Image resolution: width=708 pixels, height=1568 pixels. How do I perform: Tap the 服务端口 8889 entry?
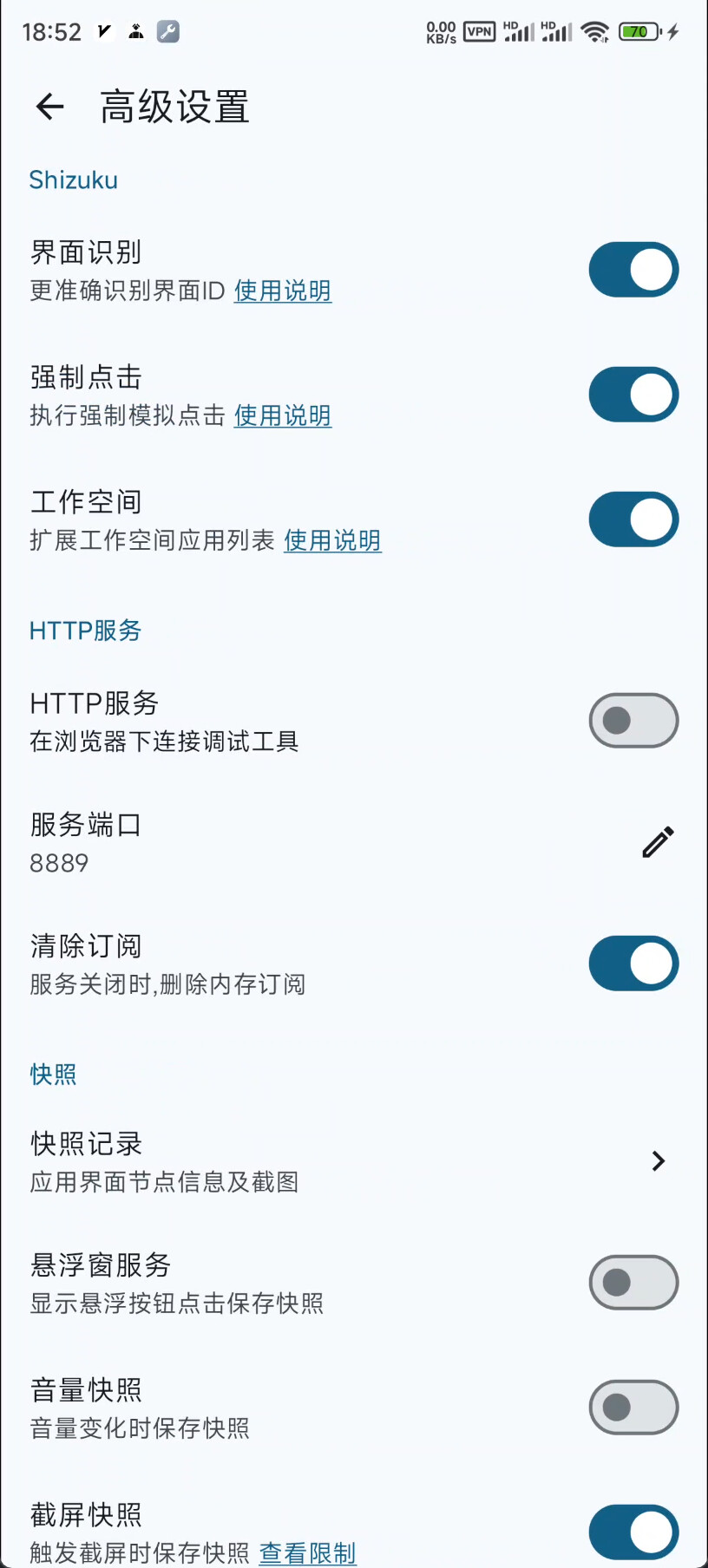point(85,843)
